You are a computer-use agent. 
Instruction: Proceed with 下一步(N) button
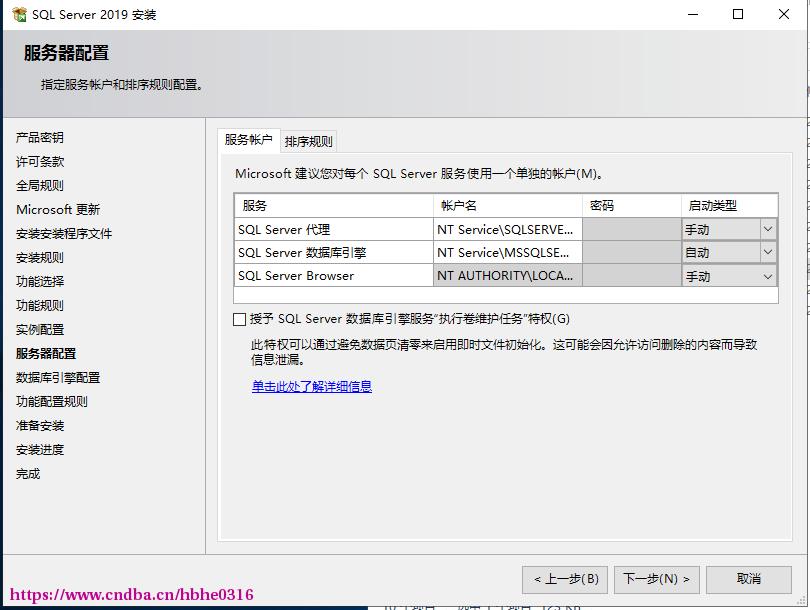pos(657,580)
